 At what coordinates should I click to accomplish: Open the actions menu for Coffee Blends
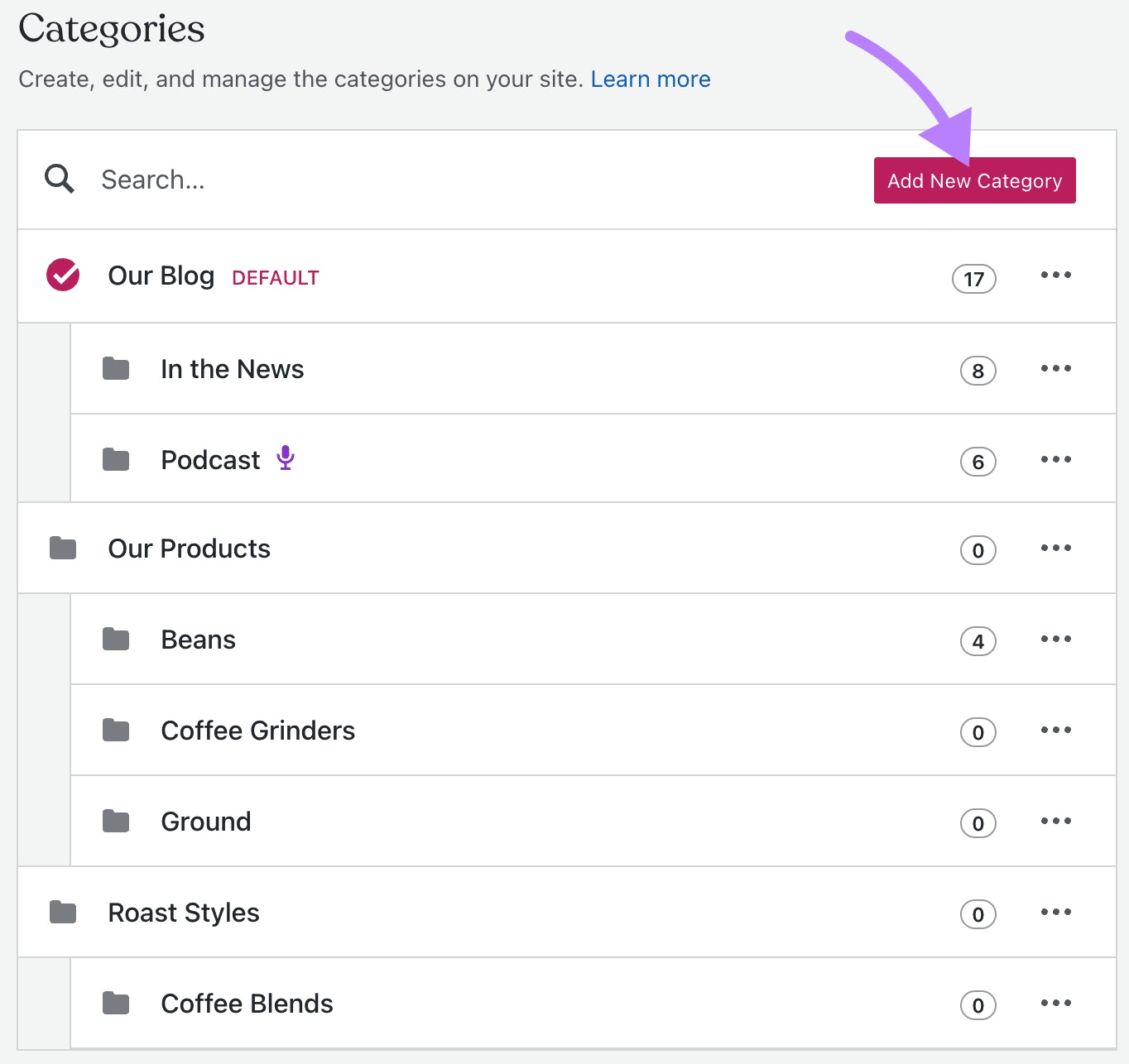point(1055,1003)
